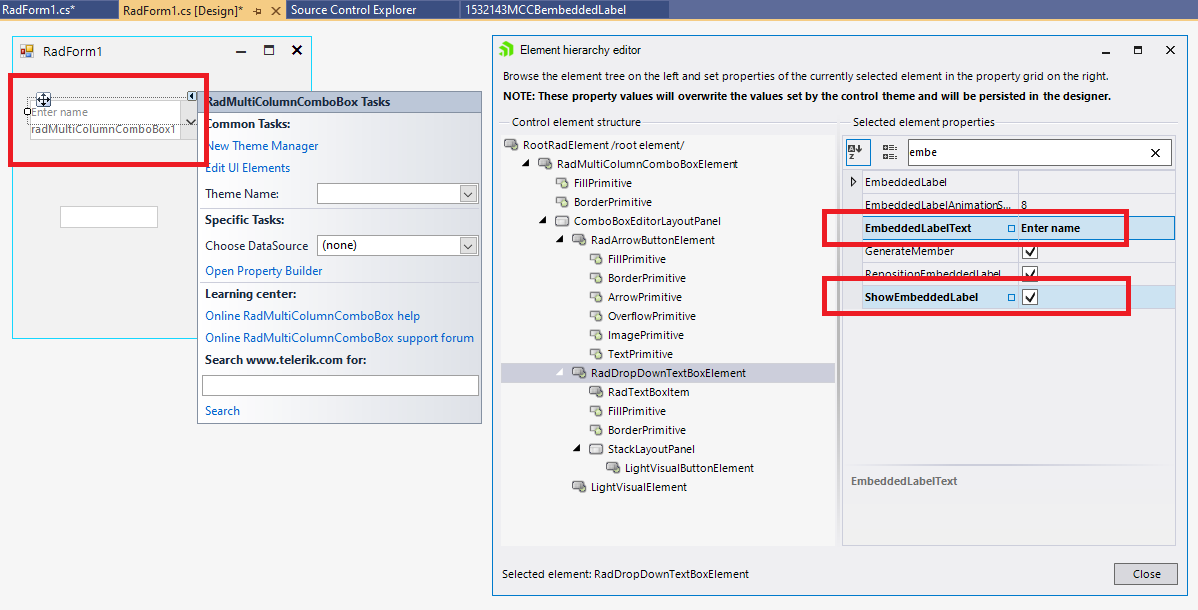1198x610 pixels.
Task: Pin the RadForm1.cs [Design] tab
Action: (258, 11)
